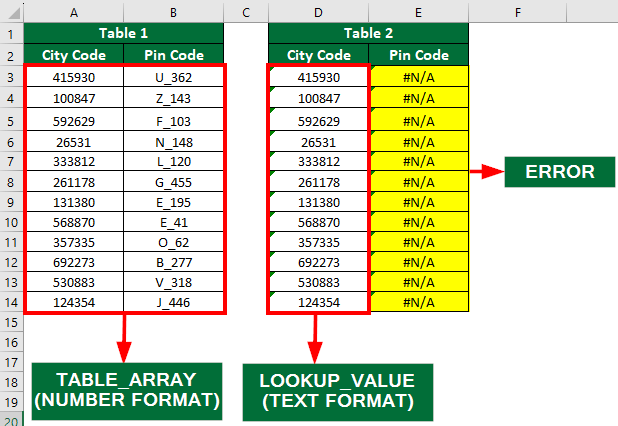
Task: Select column B header
Action: (173, 13)
